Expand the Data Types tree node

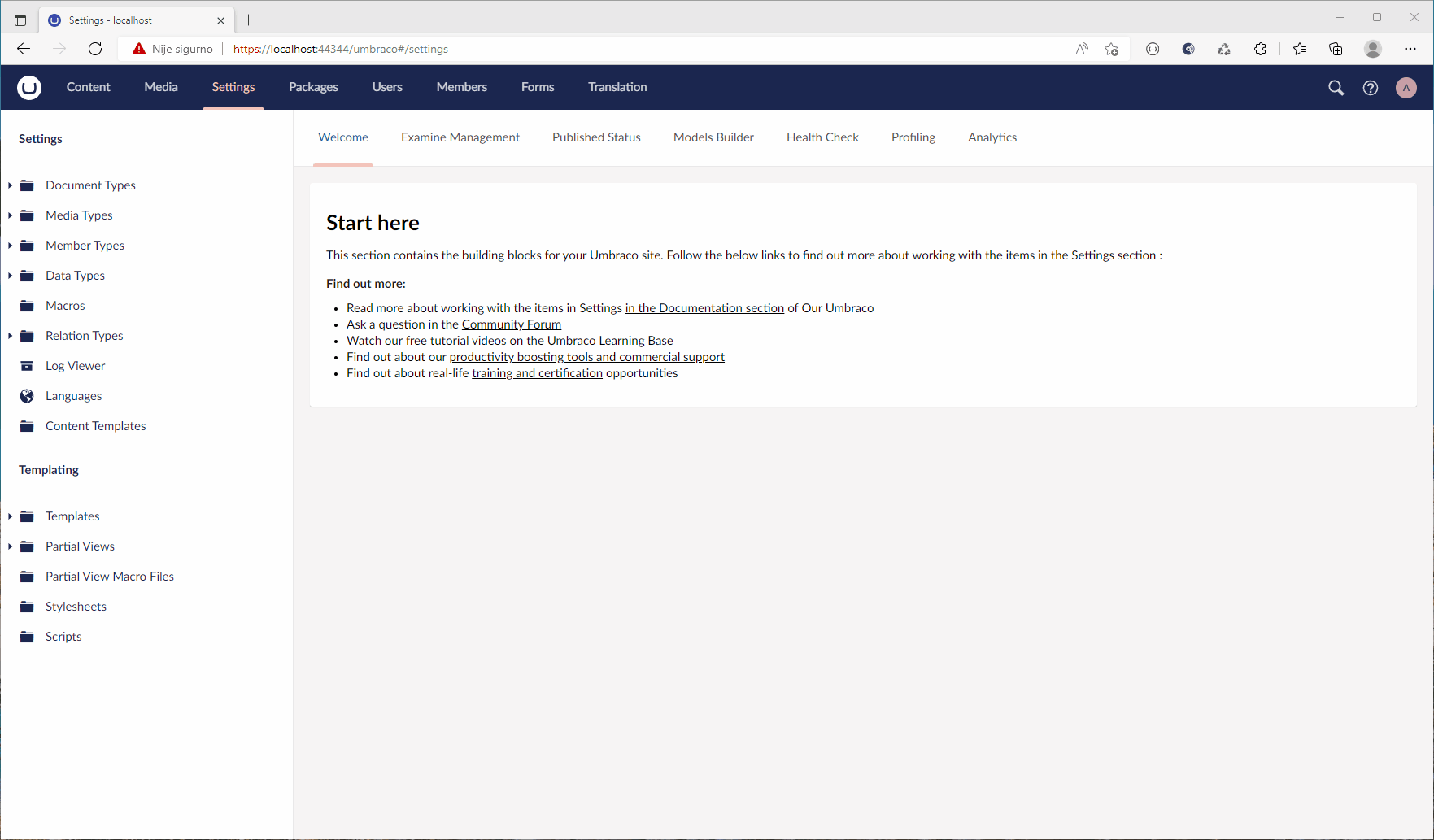(x=10, y=276)
